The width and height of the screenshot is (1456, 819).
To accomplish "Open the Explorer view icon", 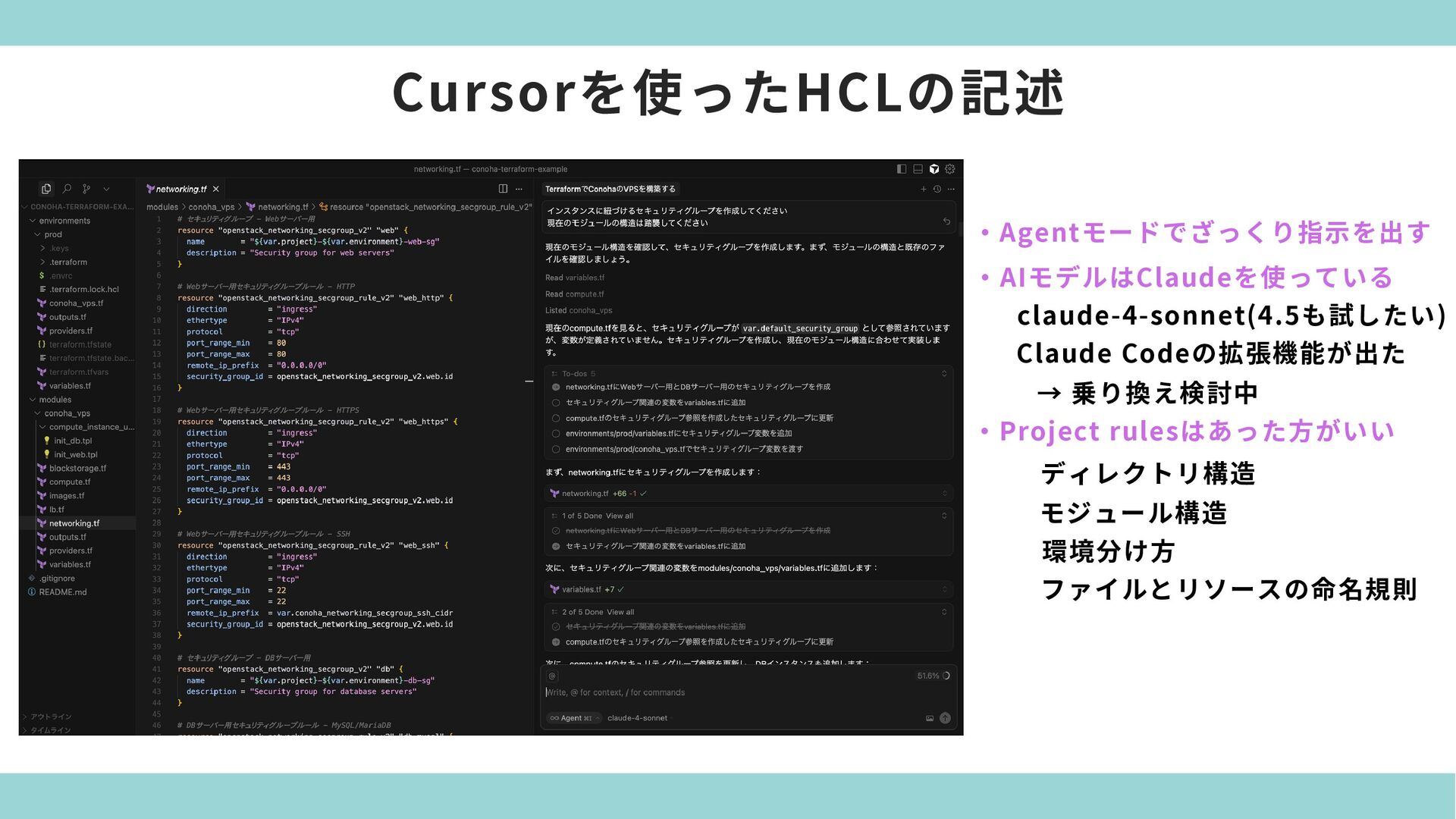I will pyautogui.click(x=46, y=189).
